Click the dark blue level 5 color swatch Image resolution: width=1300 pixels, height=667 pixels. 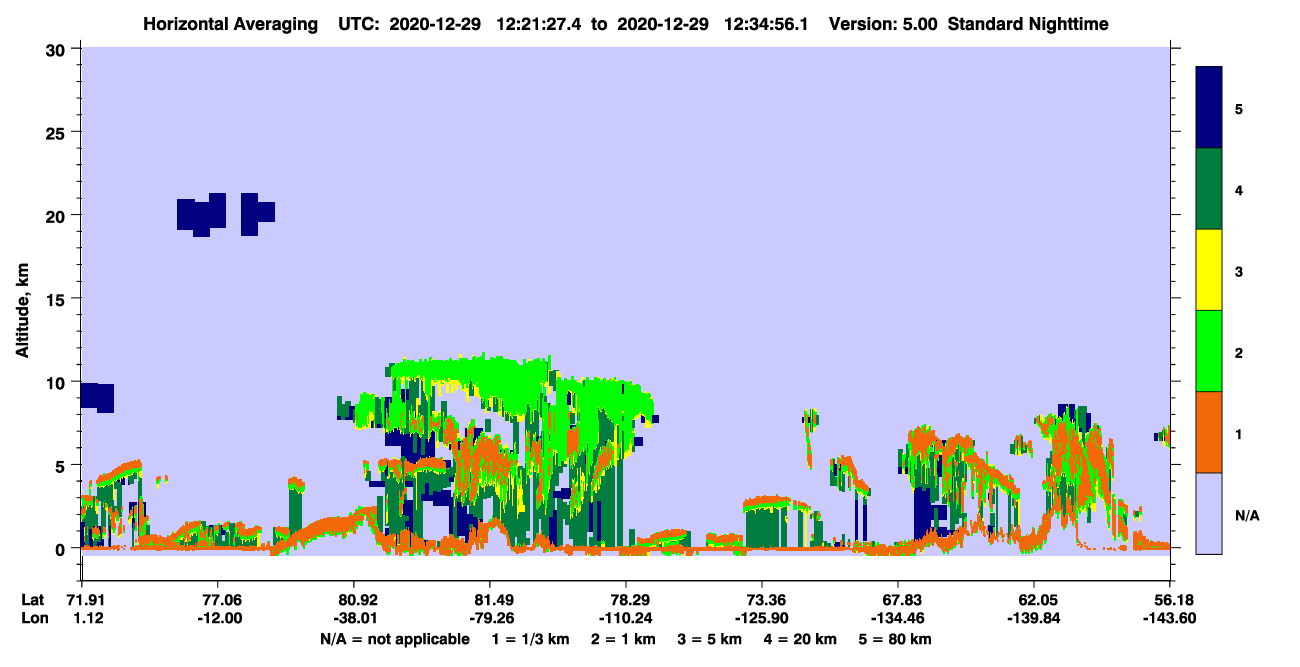[x=1209, y=107]
